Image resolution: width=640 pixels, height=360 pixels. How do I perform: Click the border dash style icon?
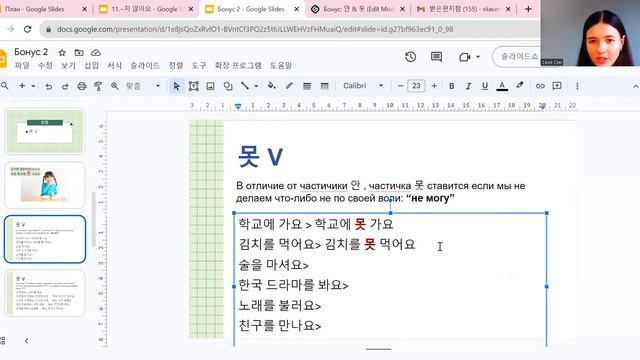324,86
